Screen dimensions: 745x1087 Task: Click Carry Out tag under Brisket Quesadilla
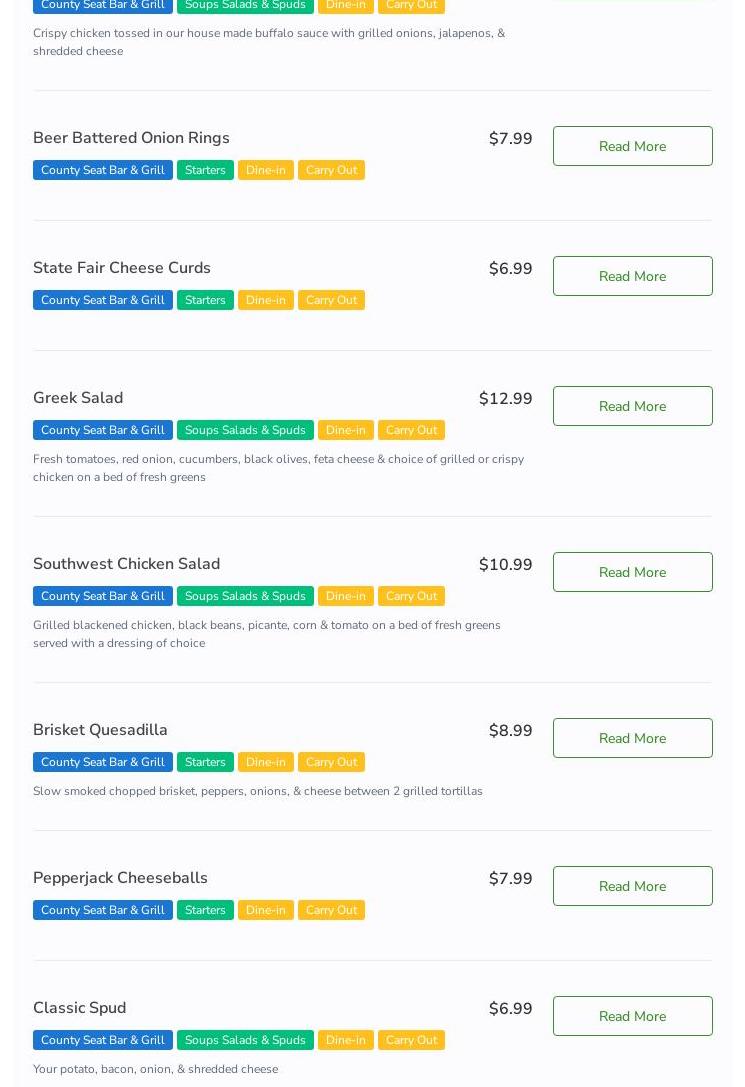tap(331, 762)
